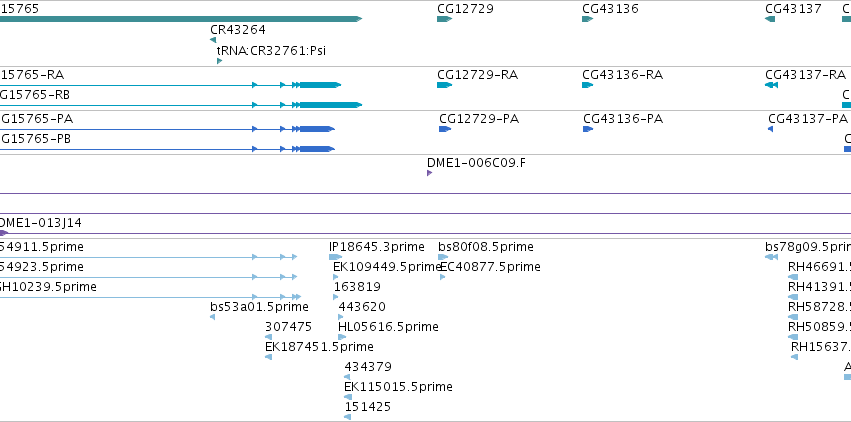Click the EK109449.5prime label

(387, 266)
